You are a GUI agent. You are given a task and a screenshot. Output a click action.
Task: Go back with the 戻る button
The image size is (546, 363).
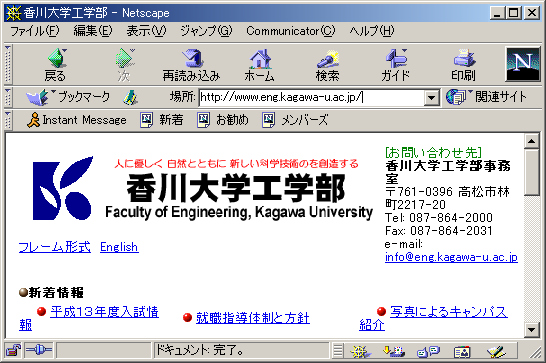click(55, 65)
